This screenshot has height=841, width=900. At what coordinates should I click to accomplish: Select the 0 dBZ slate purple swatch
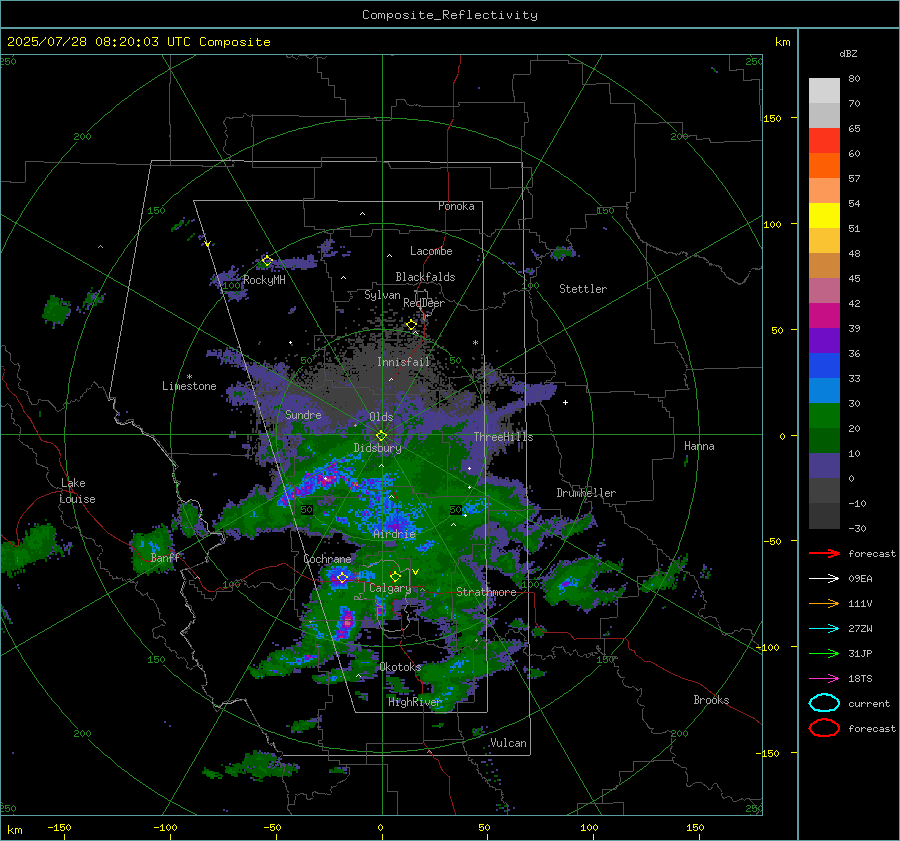[824, 465]
